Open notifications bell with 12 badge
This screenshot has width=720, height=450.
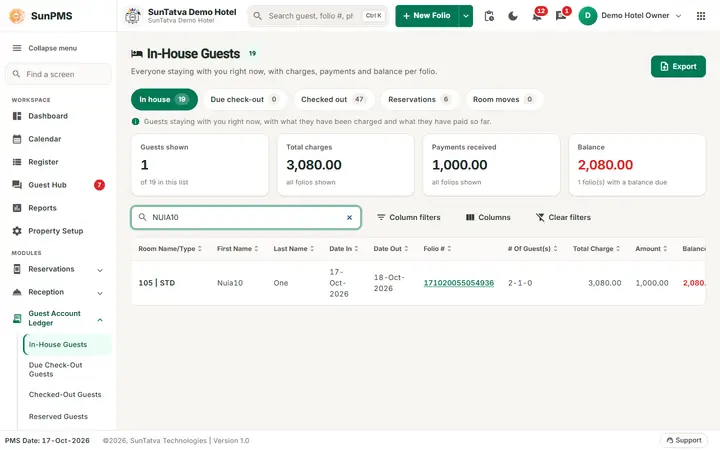coord(537,16)
